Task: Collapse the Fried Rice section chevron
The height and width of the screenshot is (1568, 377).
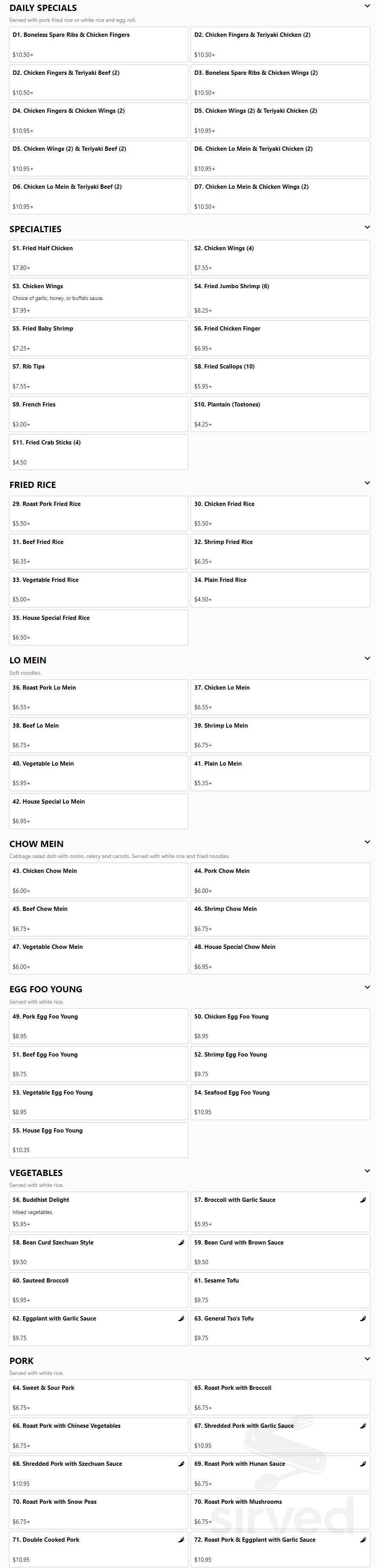Action: [x=367, y=483]
